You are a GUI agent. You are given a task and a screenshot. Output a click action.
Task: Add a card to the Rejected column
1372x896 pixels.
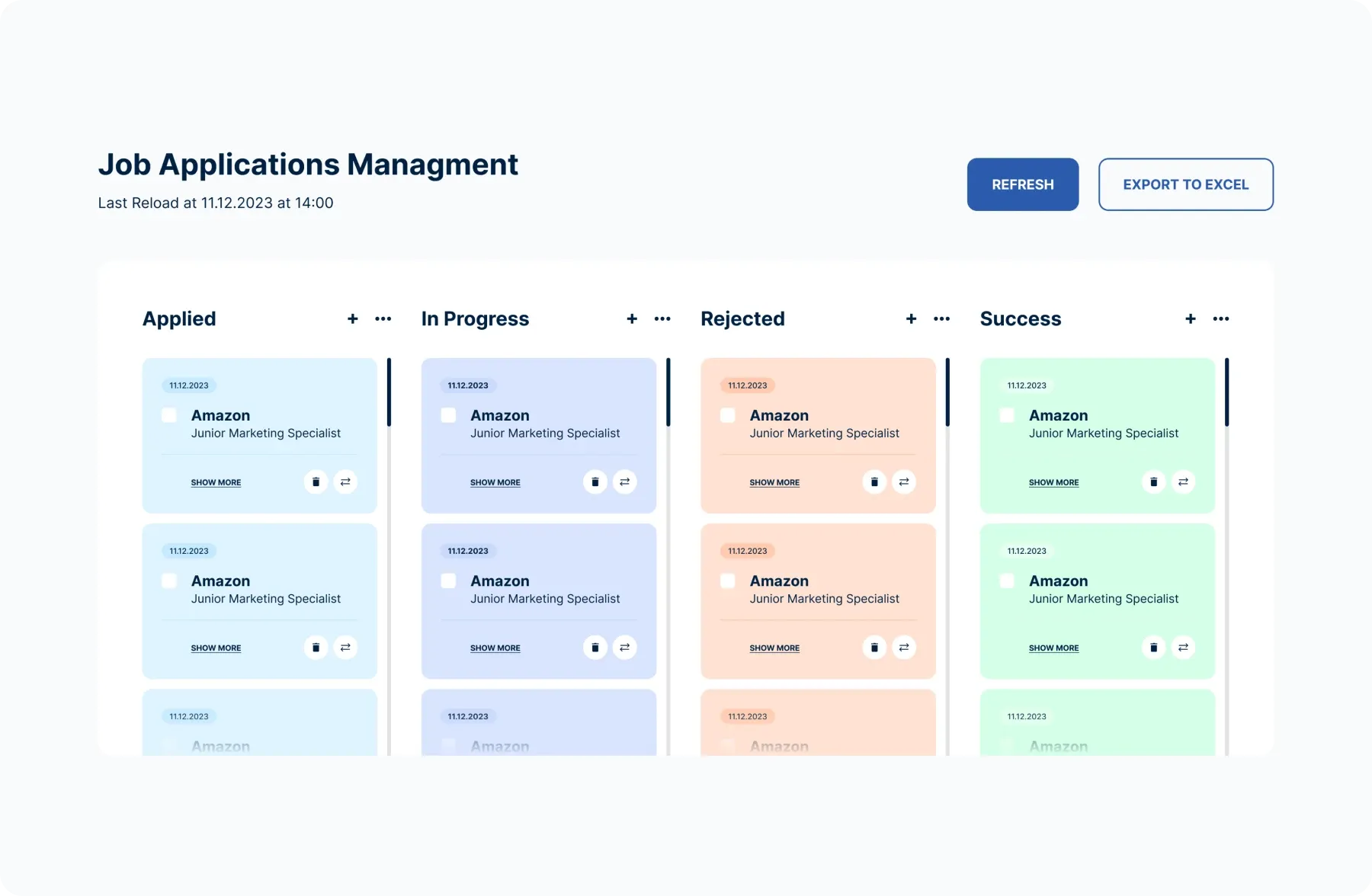(911, 319)
